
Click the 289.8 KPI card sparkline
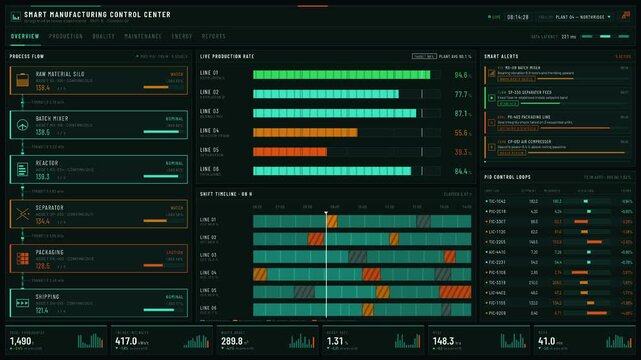(302, 341)
